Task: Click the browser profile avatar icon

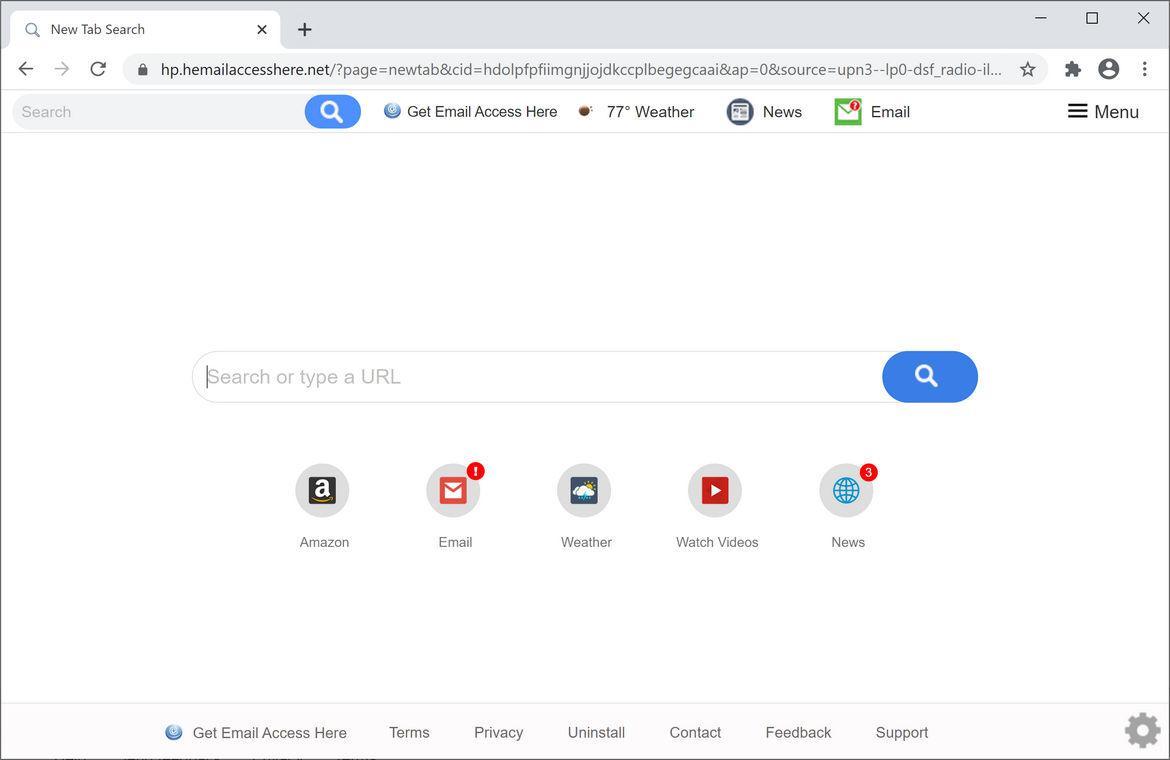Action: pyautogui.click(x=1108, y=69)
